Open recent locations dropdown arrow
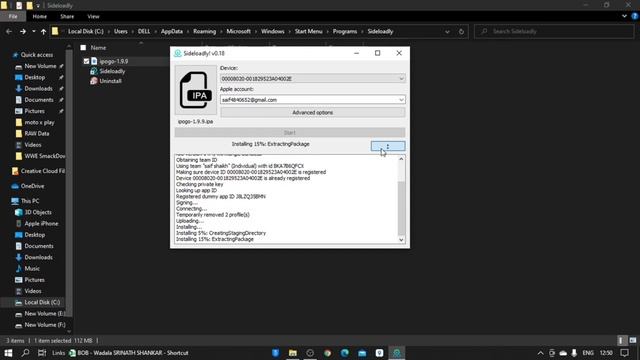 (x=34, y=31)
